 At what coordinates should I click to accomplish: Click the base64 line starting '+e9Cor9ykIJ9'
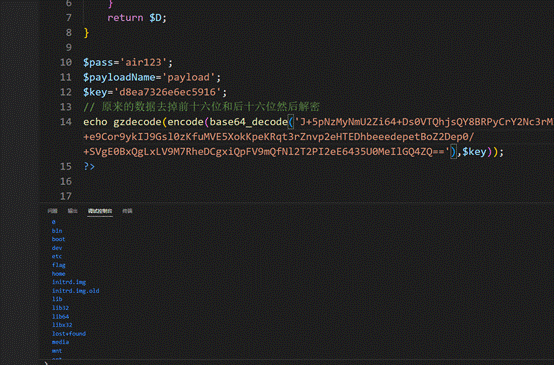(x=279, y=137)
